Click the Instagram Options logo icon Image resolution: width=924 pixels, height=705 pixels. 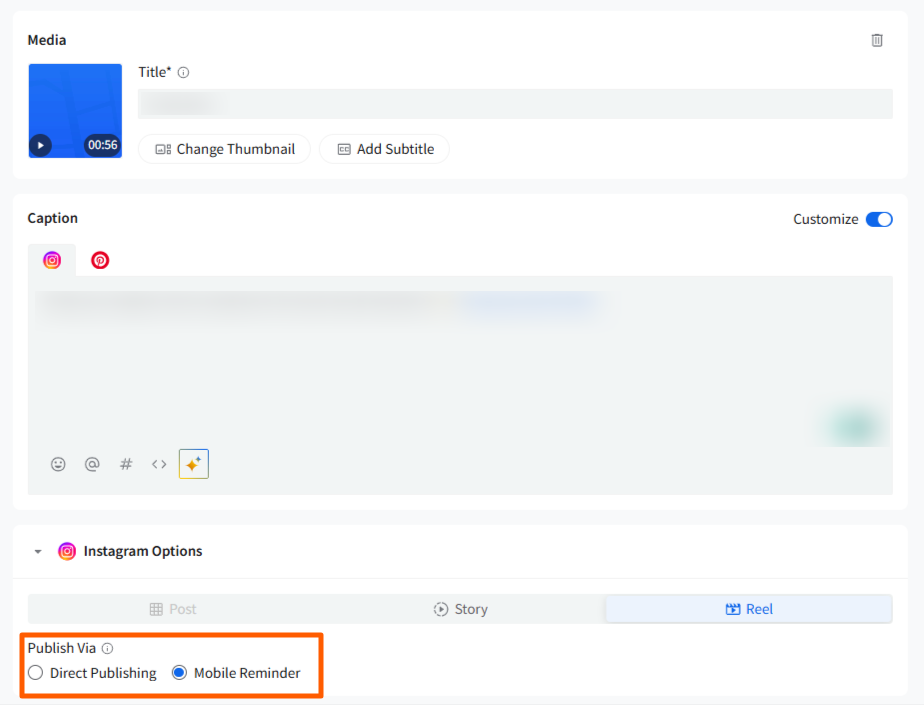click(67, 551)
